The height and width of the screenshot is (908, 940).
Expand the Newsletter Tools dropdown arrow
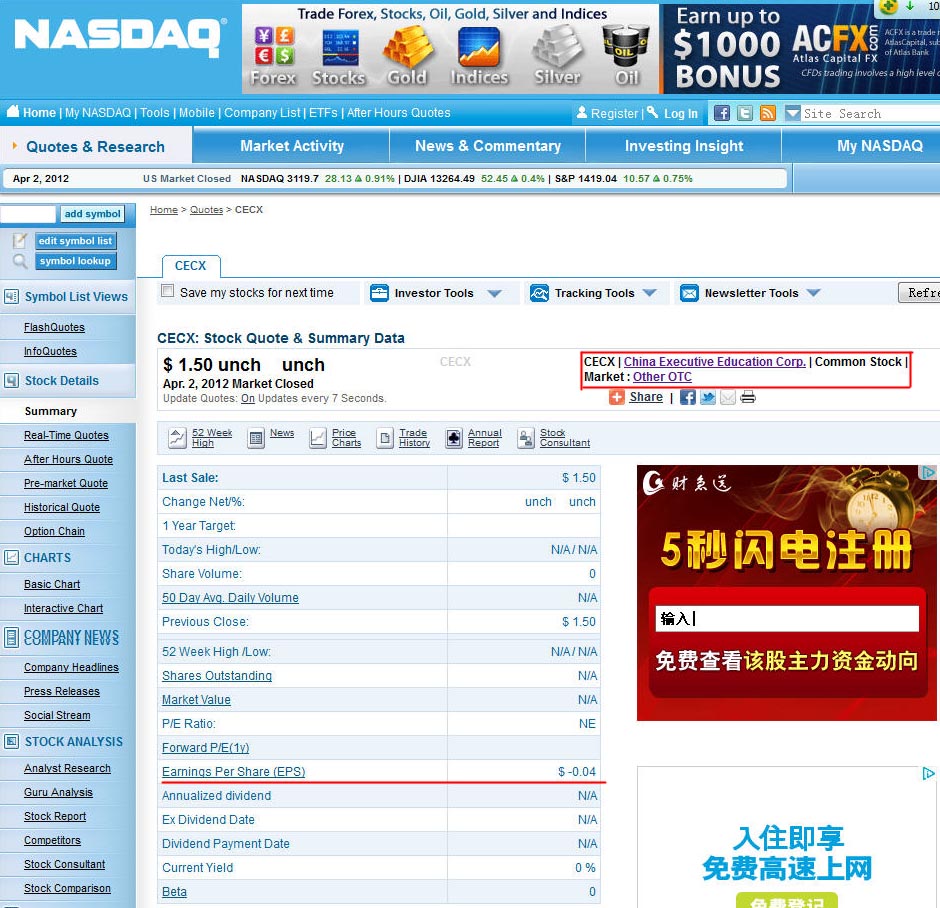click(x=813, y=293)
